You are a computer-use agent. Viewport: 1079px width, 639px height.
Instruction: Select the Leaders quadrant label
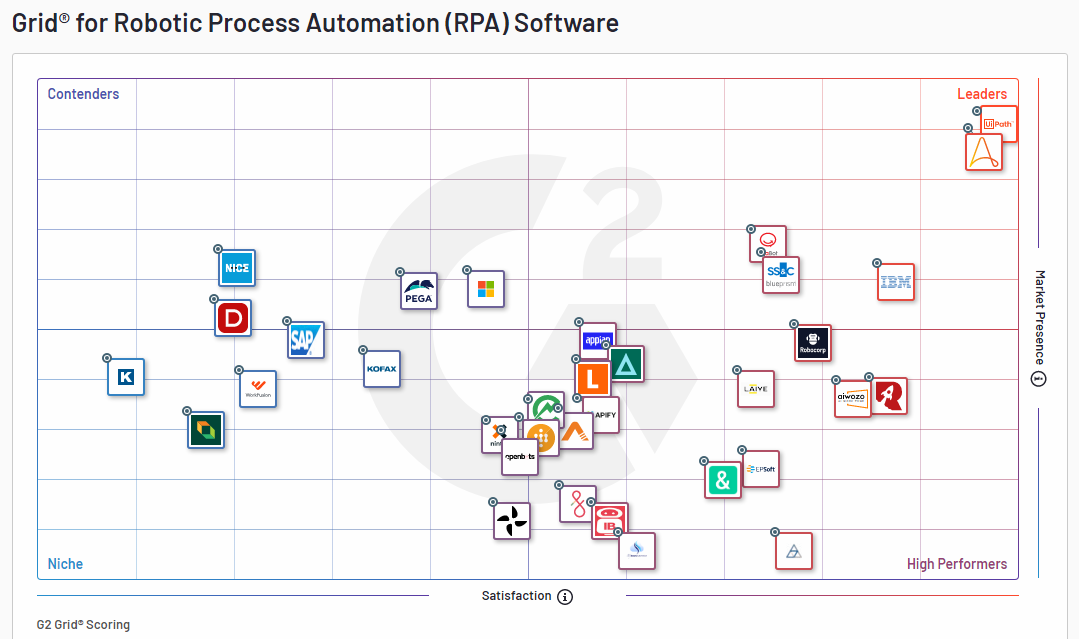(x=982, y=94)
